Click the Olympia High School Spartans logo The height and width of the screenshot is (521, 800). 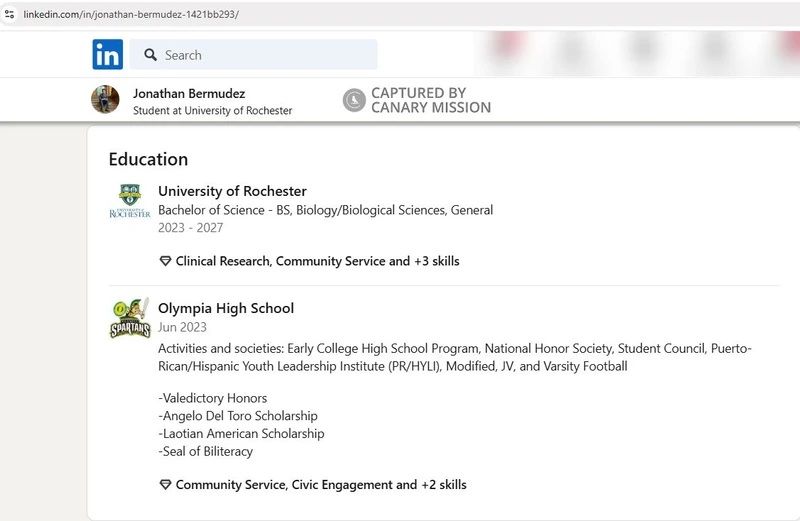[x=130, y=318]
